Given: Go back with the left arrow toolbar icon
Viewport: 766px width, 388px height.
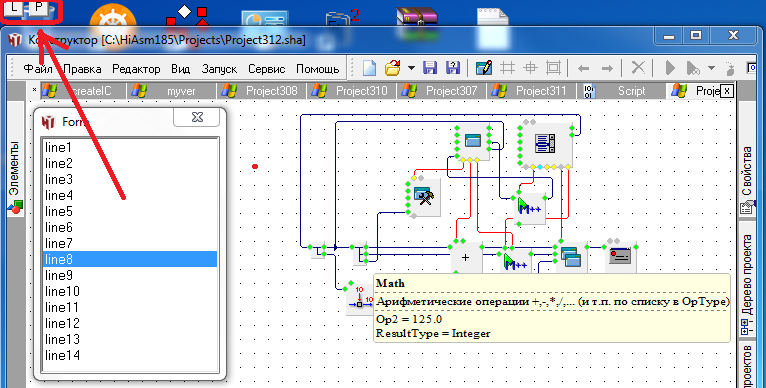Looking at the screenshot, I should click(x=583, y=68).
